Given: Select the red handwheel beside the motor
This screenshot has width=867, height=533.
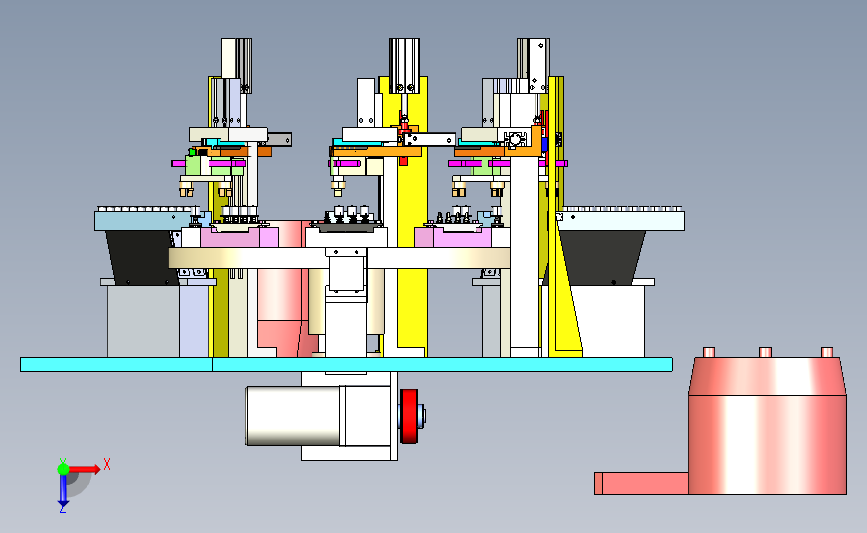Looking at the screenshot, I should point(409,416).
